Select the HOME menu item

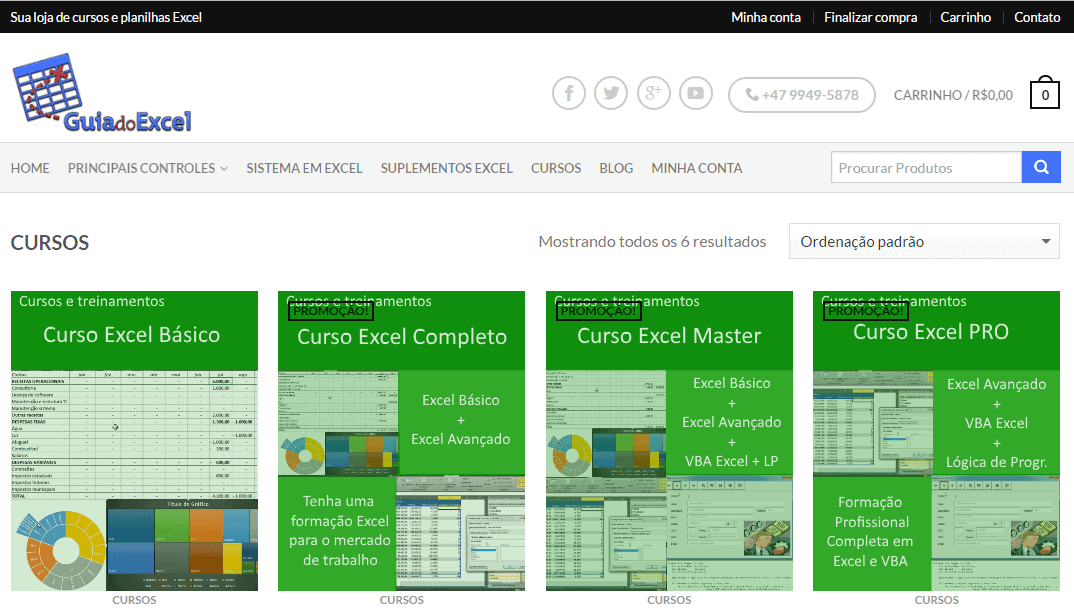point(29,168)
